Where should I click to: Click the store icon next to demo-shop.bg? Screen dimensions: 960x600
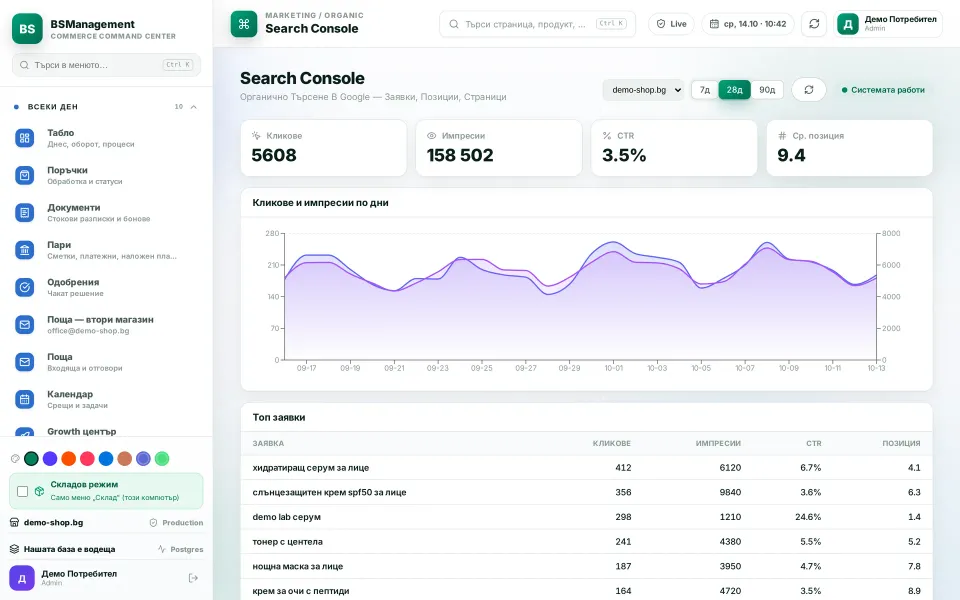(x=15, y=523)
